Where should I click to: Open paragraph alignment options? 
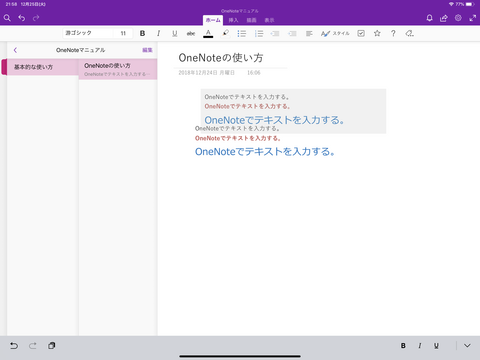click(309, 33)
